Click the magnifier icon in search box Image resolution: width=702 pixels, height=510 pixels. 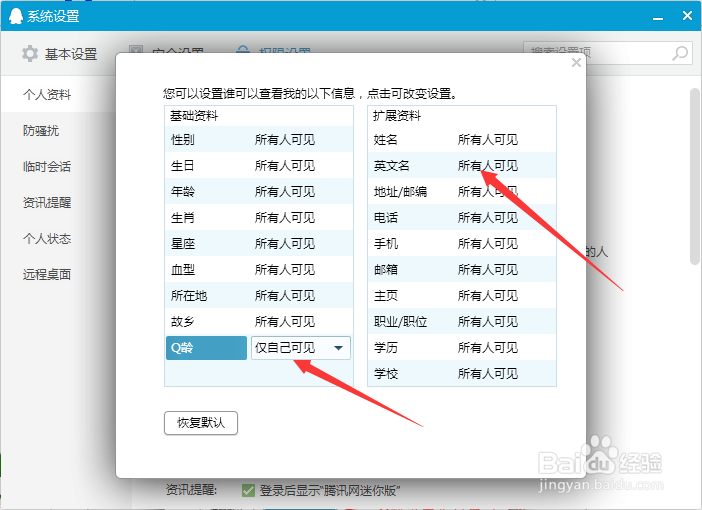(680, 53)
